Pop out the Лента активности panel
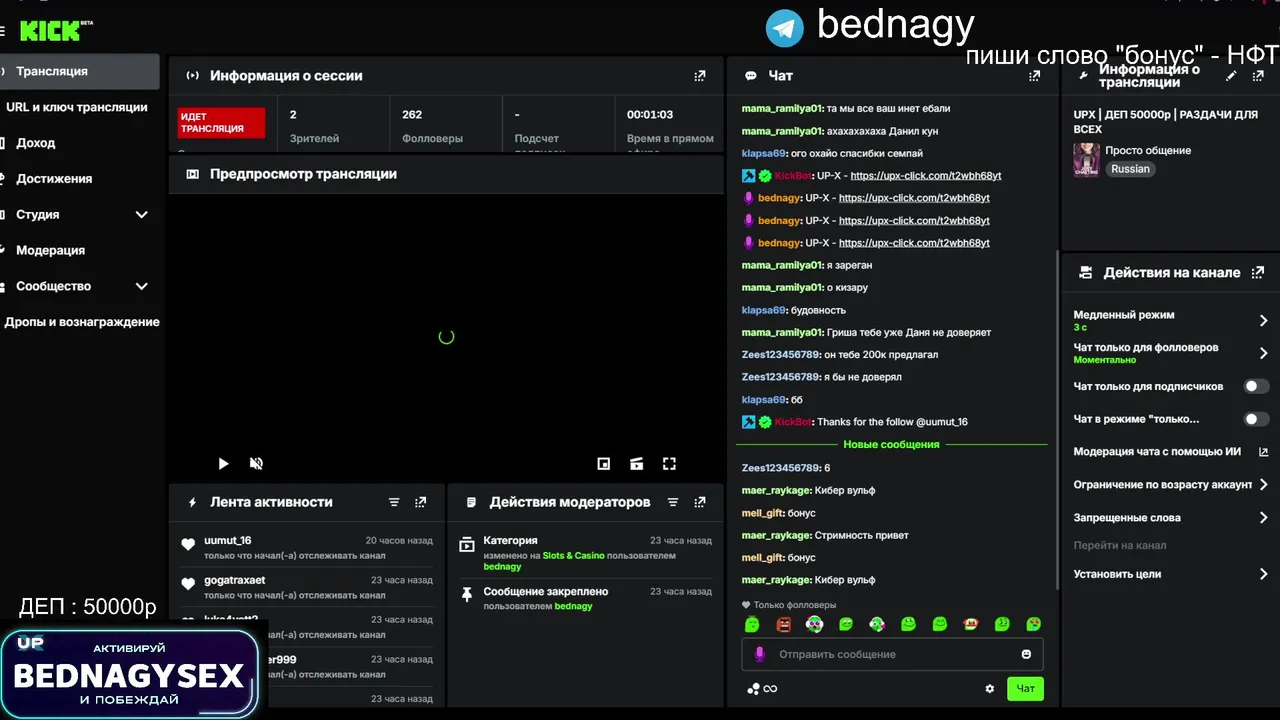Viewport: 1280px width, 720px height. click(x=420, y=502)
